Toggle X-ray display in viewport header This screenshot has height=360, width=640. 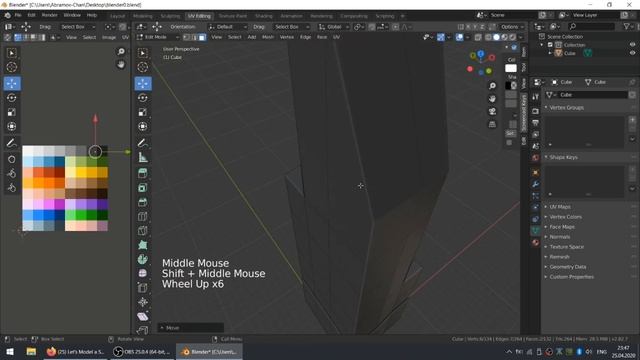pos(478,37)
